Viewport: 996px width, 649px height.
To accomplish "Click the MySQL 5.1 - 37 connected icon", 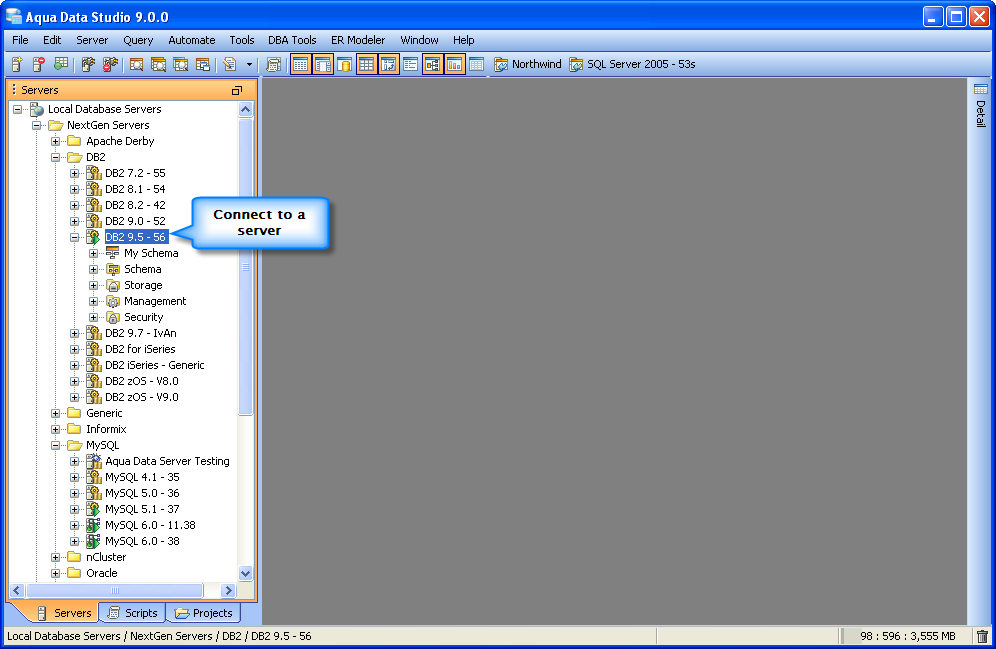I will (x=94, y=509).
